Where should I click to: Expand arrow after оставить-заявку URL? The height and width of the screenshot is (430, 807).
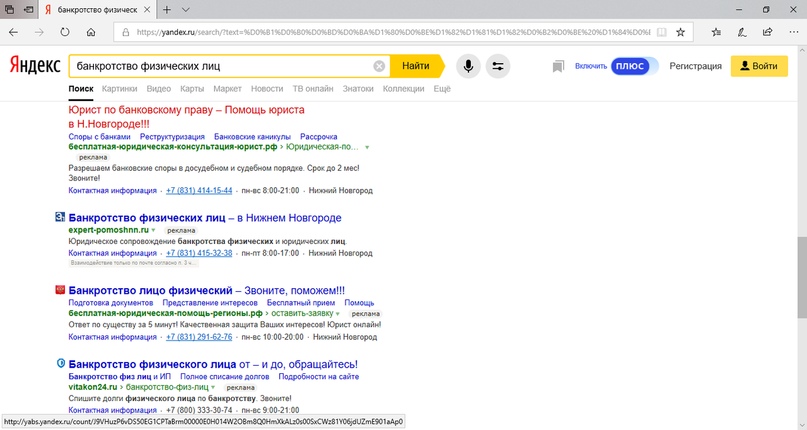pyautogui.click(x=338, y=314)
